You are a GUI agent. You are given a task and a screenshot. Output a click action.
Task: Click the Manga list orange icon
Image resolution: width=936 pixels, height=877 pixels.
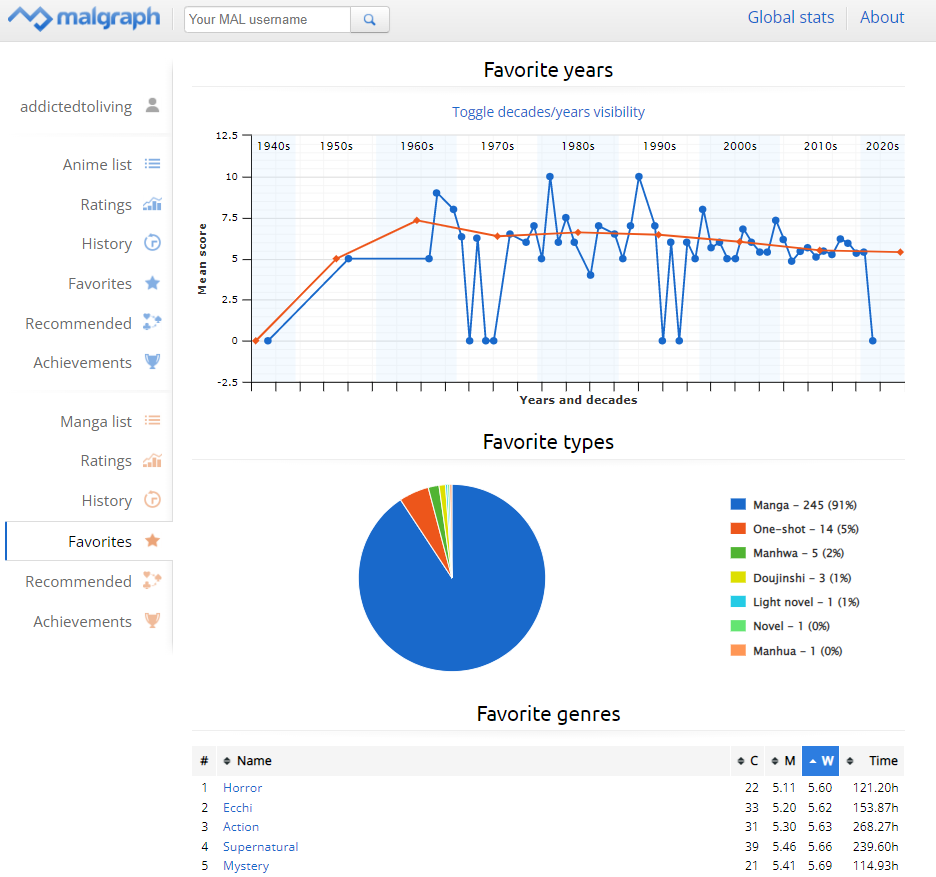(152, 422)
